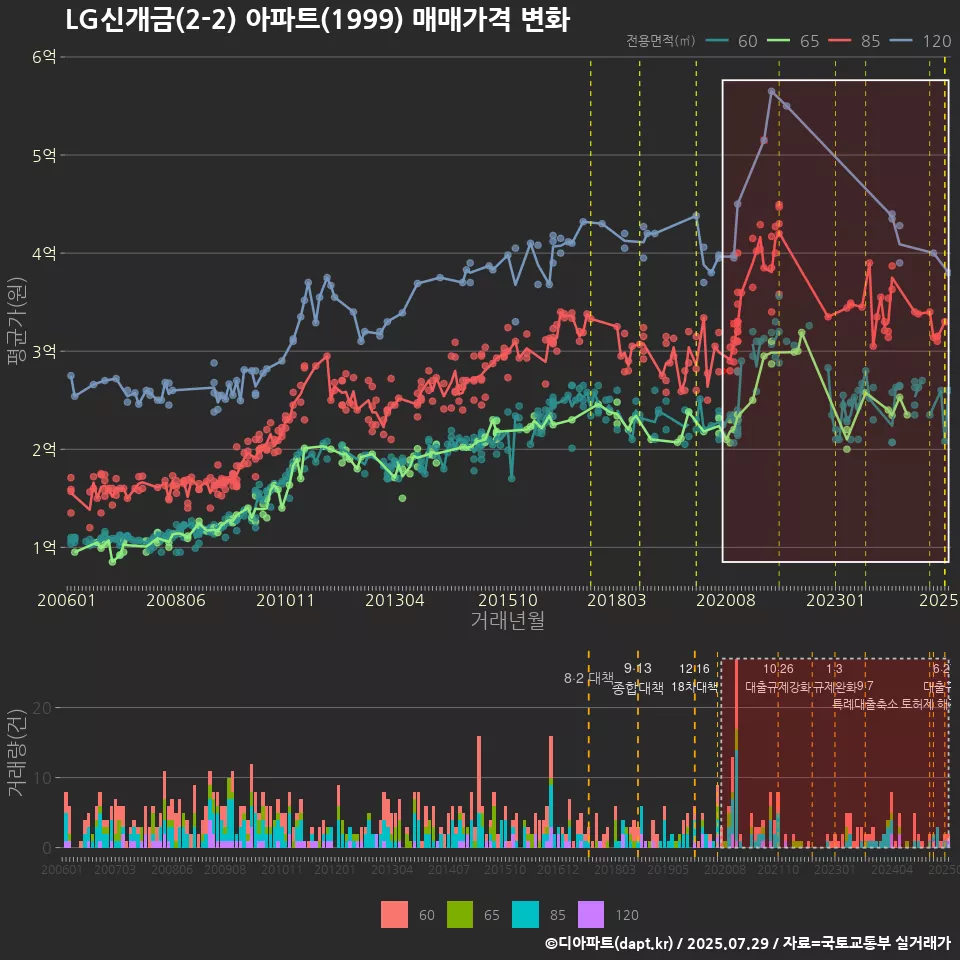Click the '8·2 대책' policy annotation
Viewport: 960px width, 960px height.
point(588,678)
